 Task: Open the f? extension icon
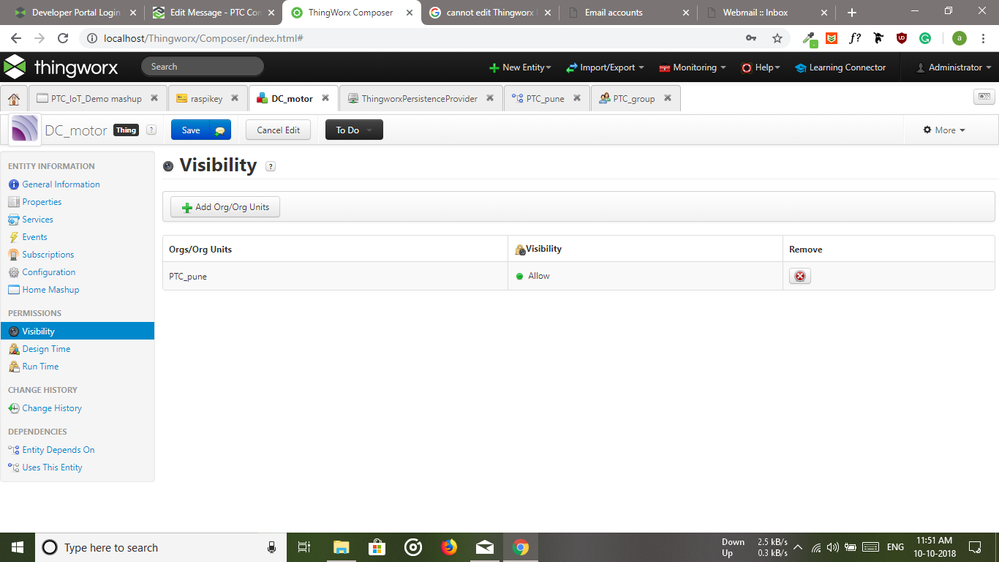point(855,38)
